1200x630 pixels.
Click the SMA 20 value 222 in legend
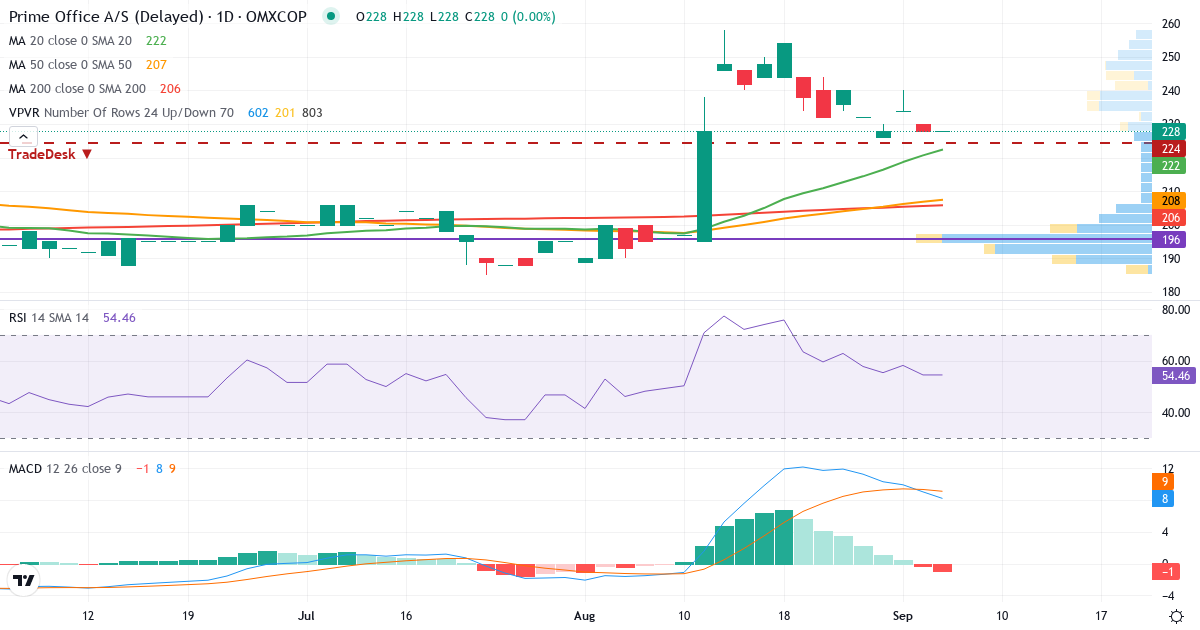point(156,41)
